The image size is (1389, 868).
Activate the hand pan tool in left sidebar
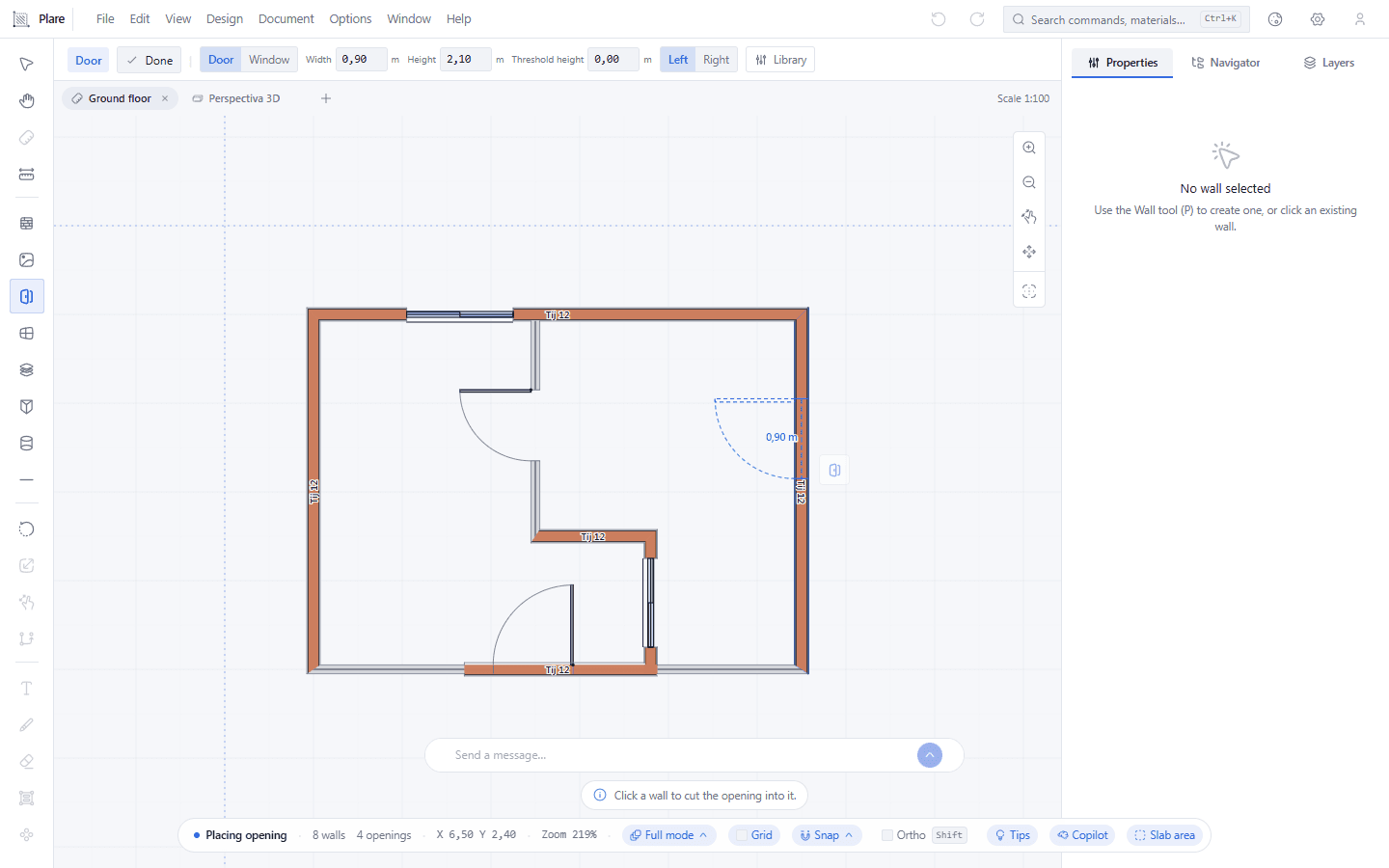pyautogui.click(x=27, y=101)
